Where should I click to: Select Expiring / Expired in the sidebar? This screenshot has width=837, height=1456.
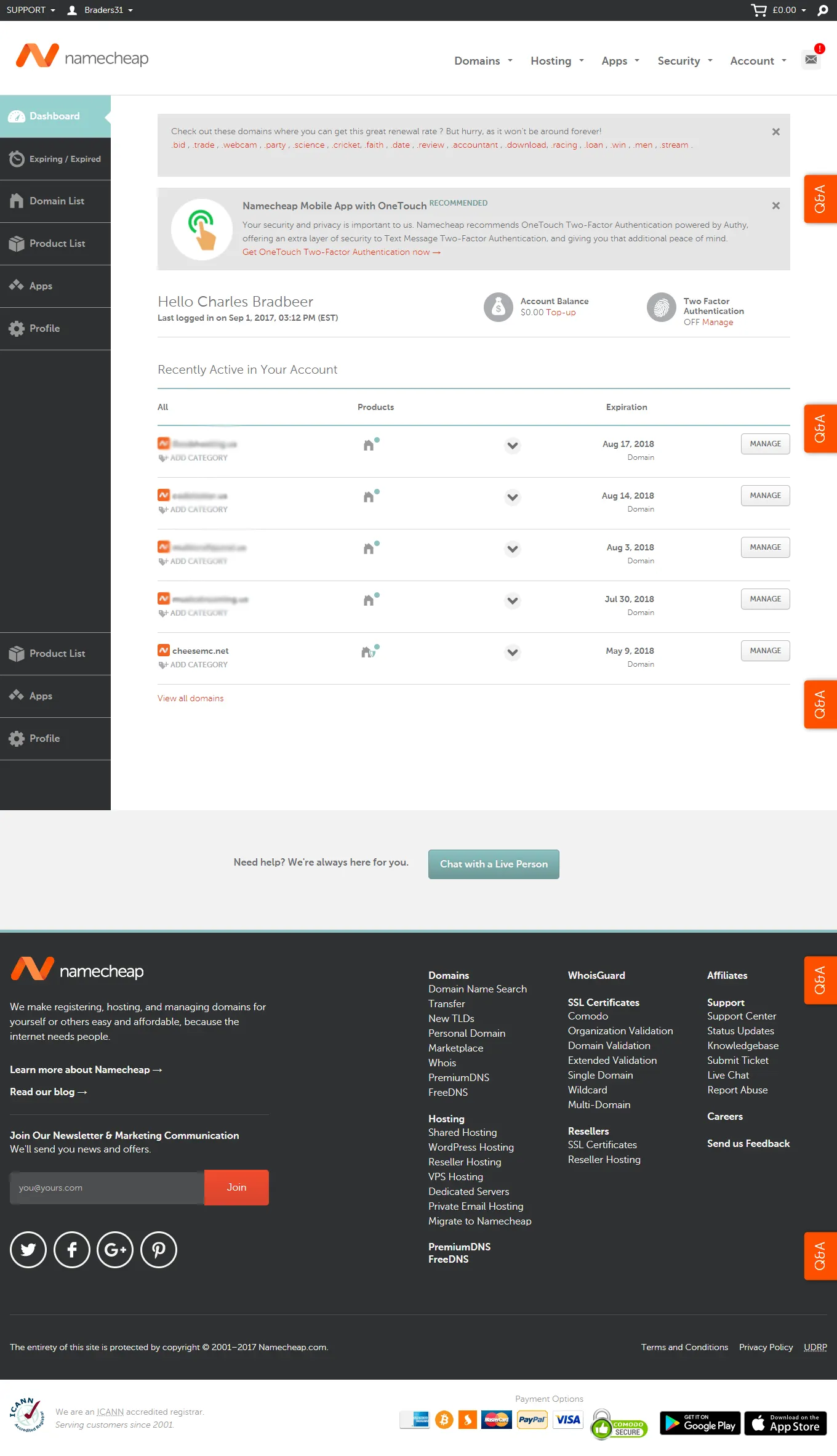tap(55, 159)
